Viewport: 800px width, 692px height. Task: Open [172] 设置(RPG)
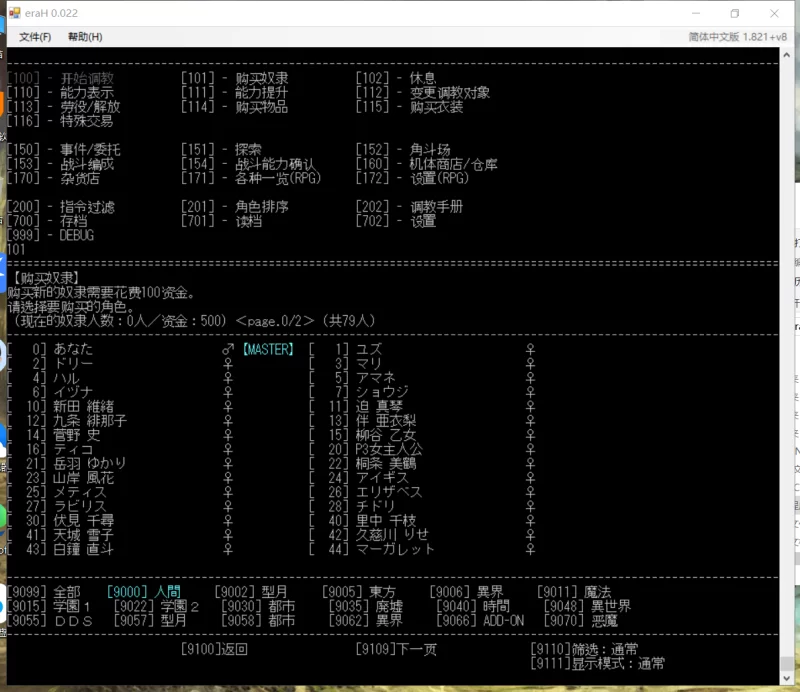click(x=412, y=178)
